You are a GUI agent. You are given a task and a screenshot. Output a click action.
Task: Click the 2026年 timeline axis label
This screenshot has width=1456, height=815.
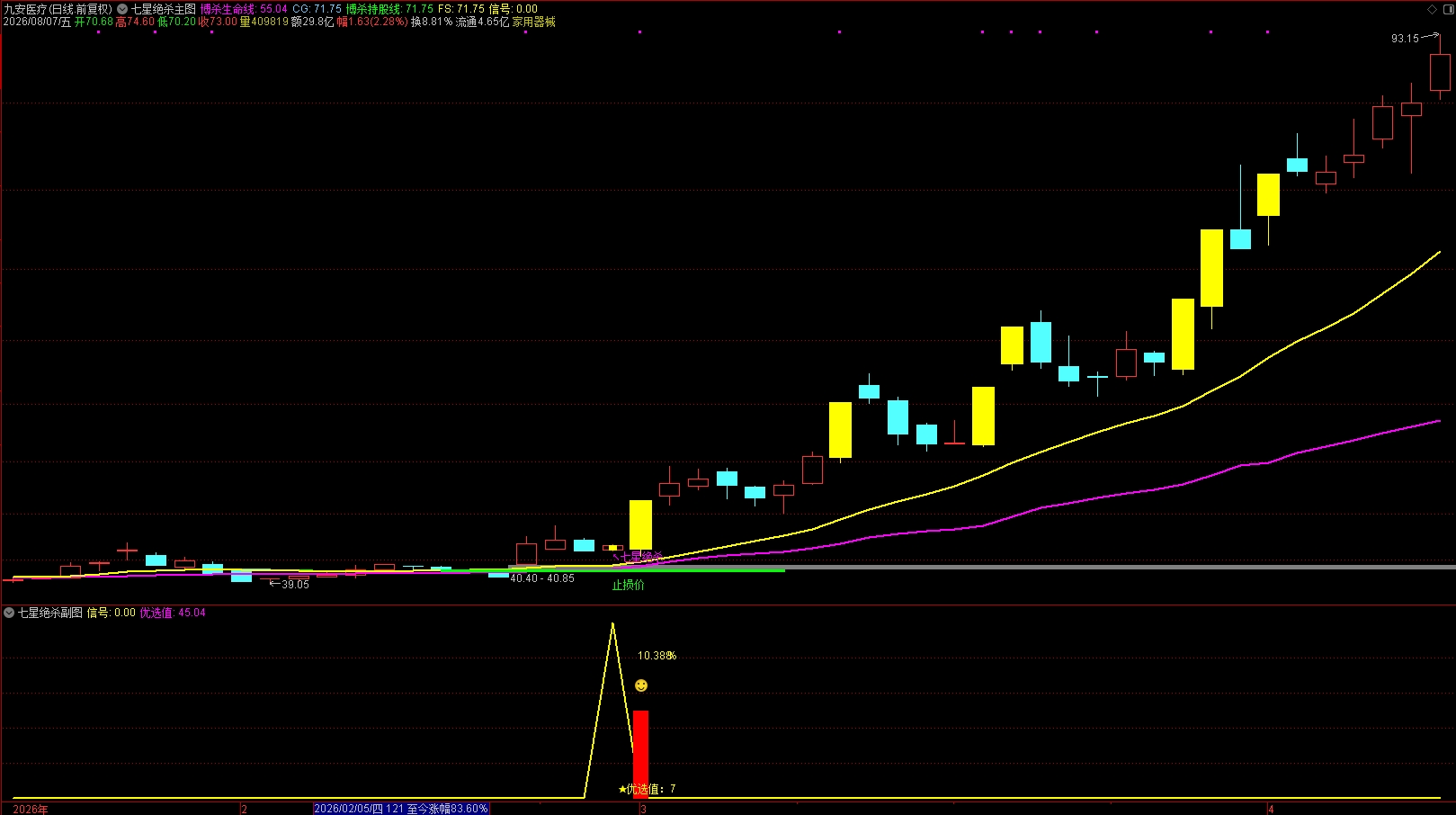click(31, 809)
